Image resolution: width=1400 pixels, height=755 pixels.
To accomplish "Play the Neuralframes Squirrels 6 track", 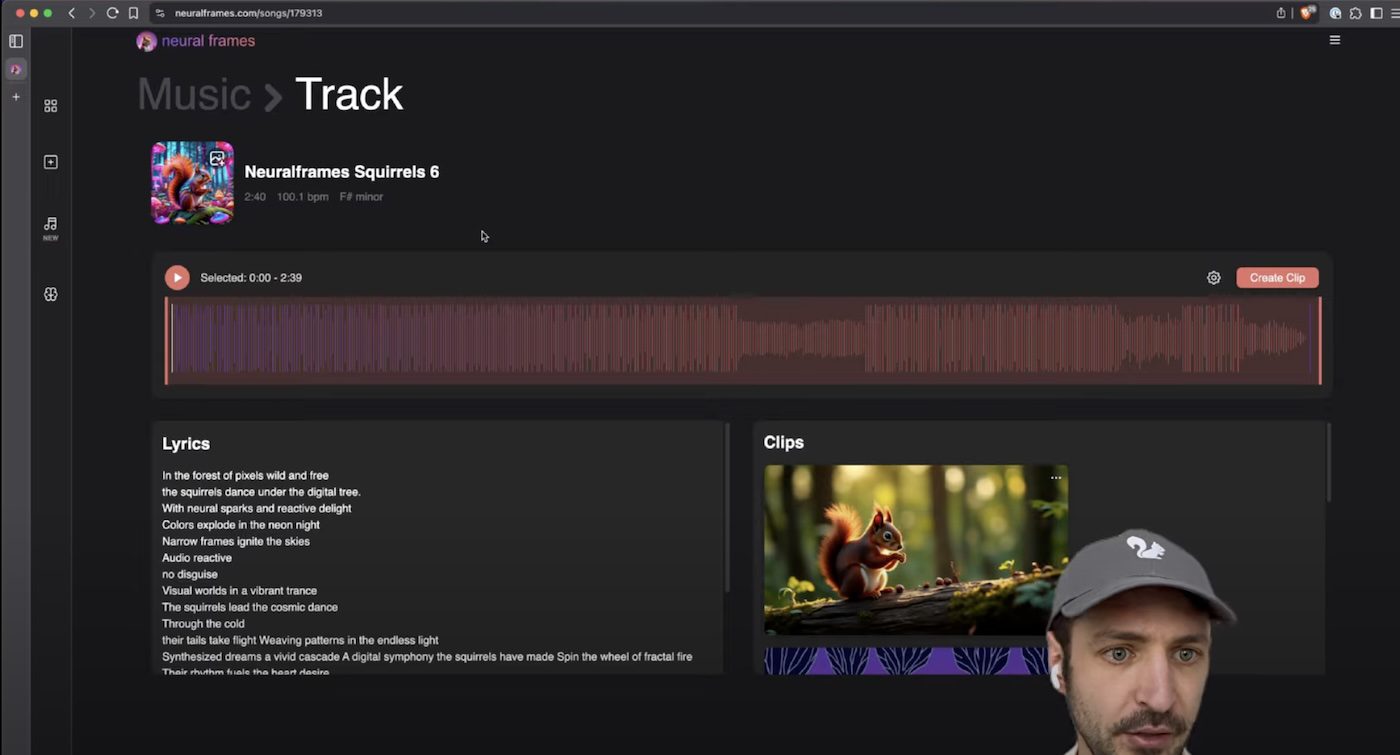I will click(x=177, y=278).
